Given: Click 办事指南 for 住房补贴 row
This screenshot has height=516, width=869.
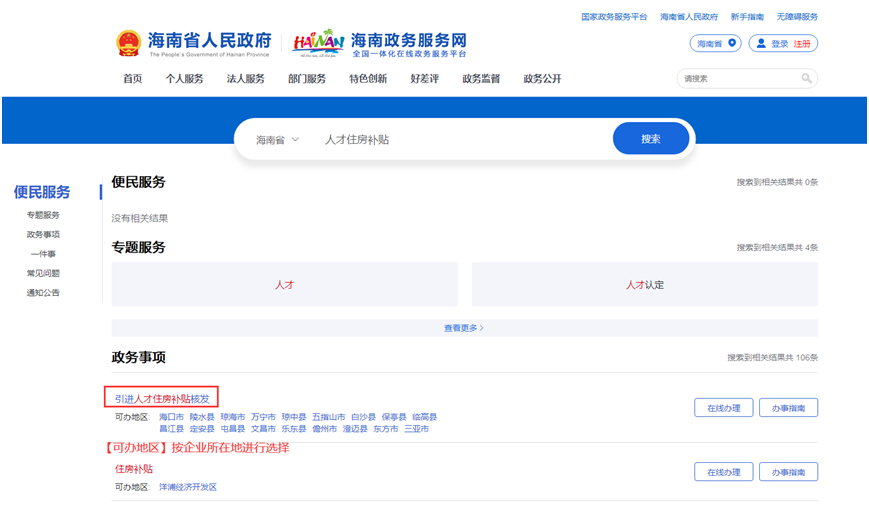Looking at the screenshot, I should [x=789, y=472].
